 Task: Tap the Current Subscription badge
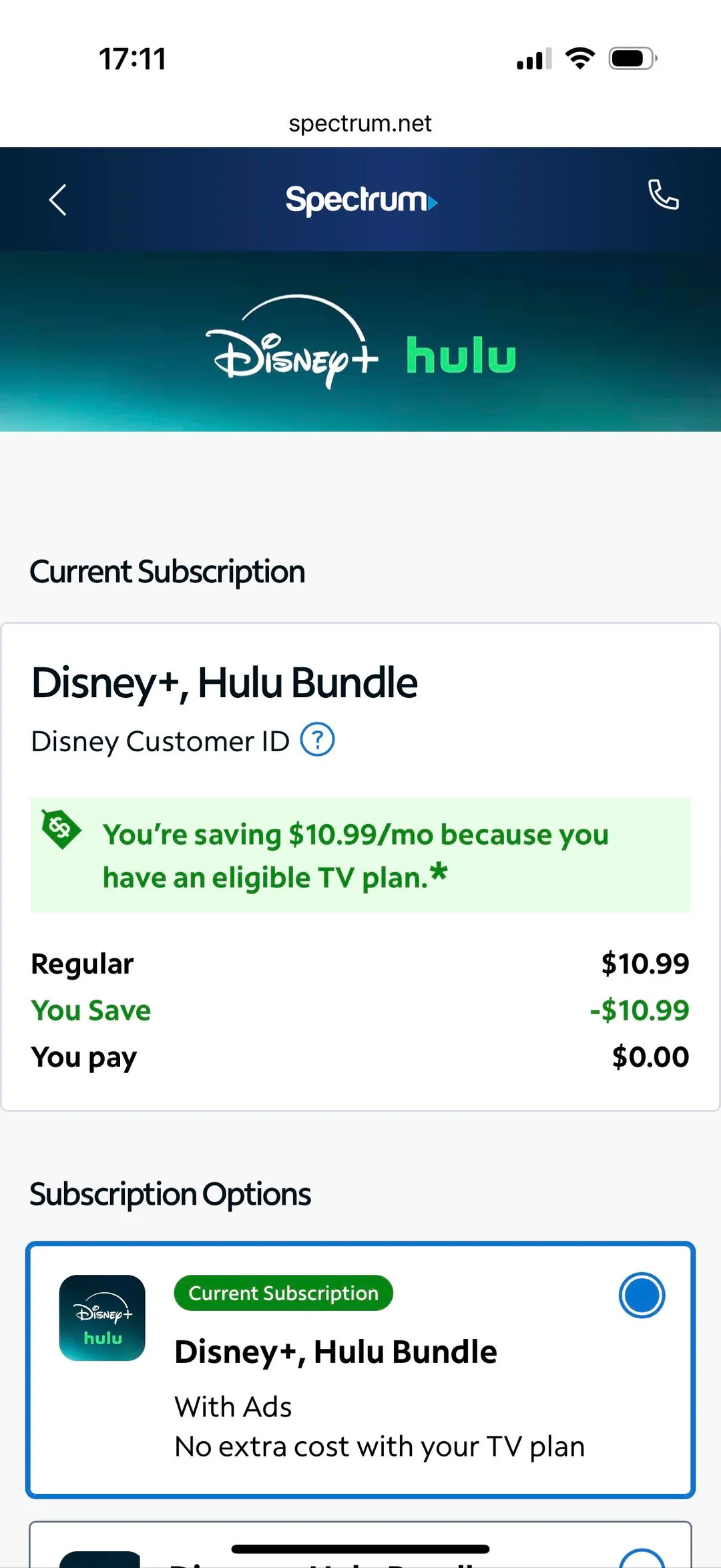tap(282, 1293)
